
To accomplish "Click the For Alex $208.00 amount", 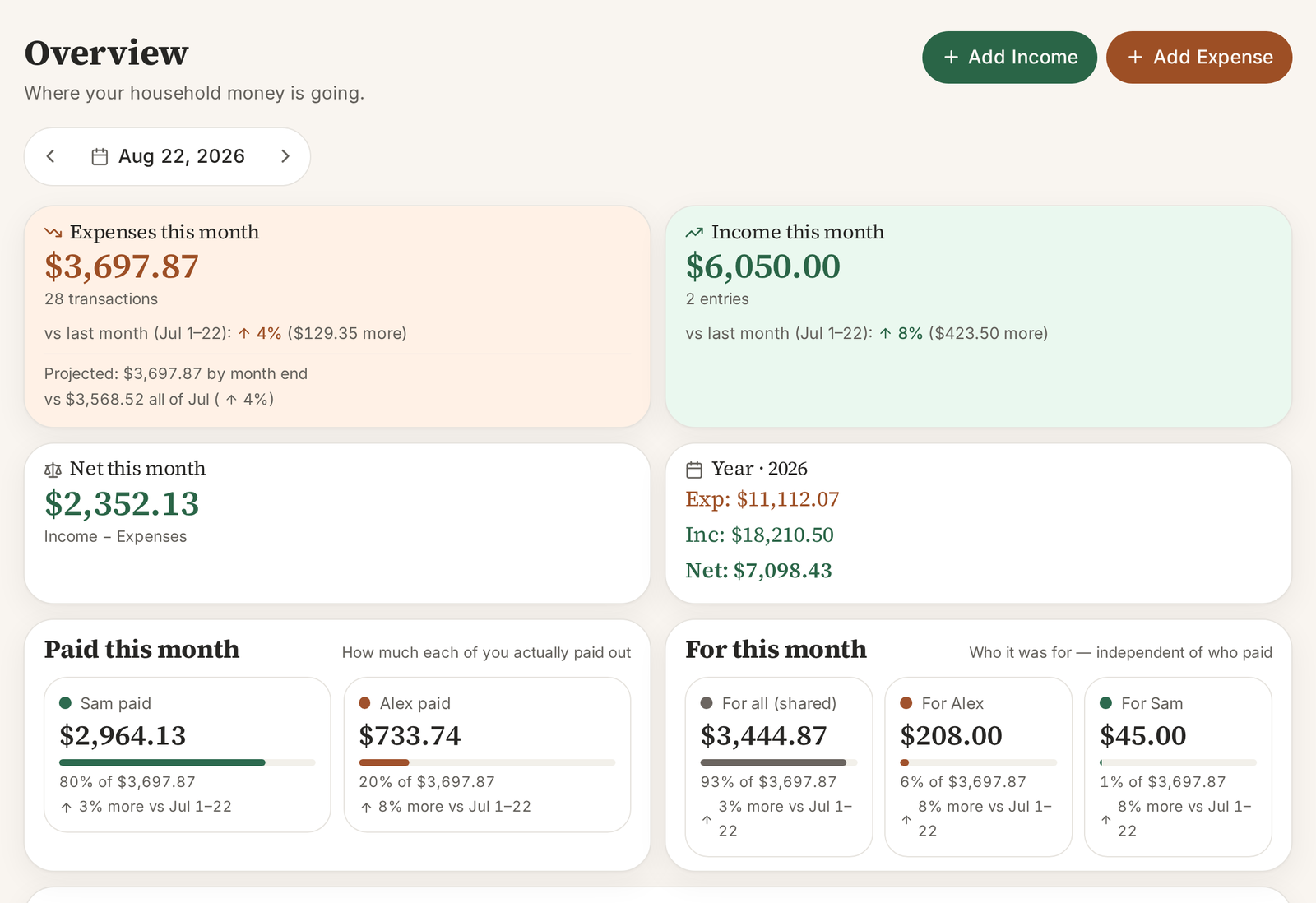I will (x=952, y=735).
